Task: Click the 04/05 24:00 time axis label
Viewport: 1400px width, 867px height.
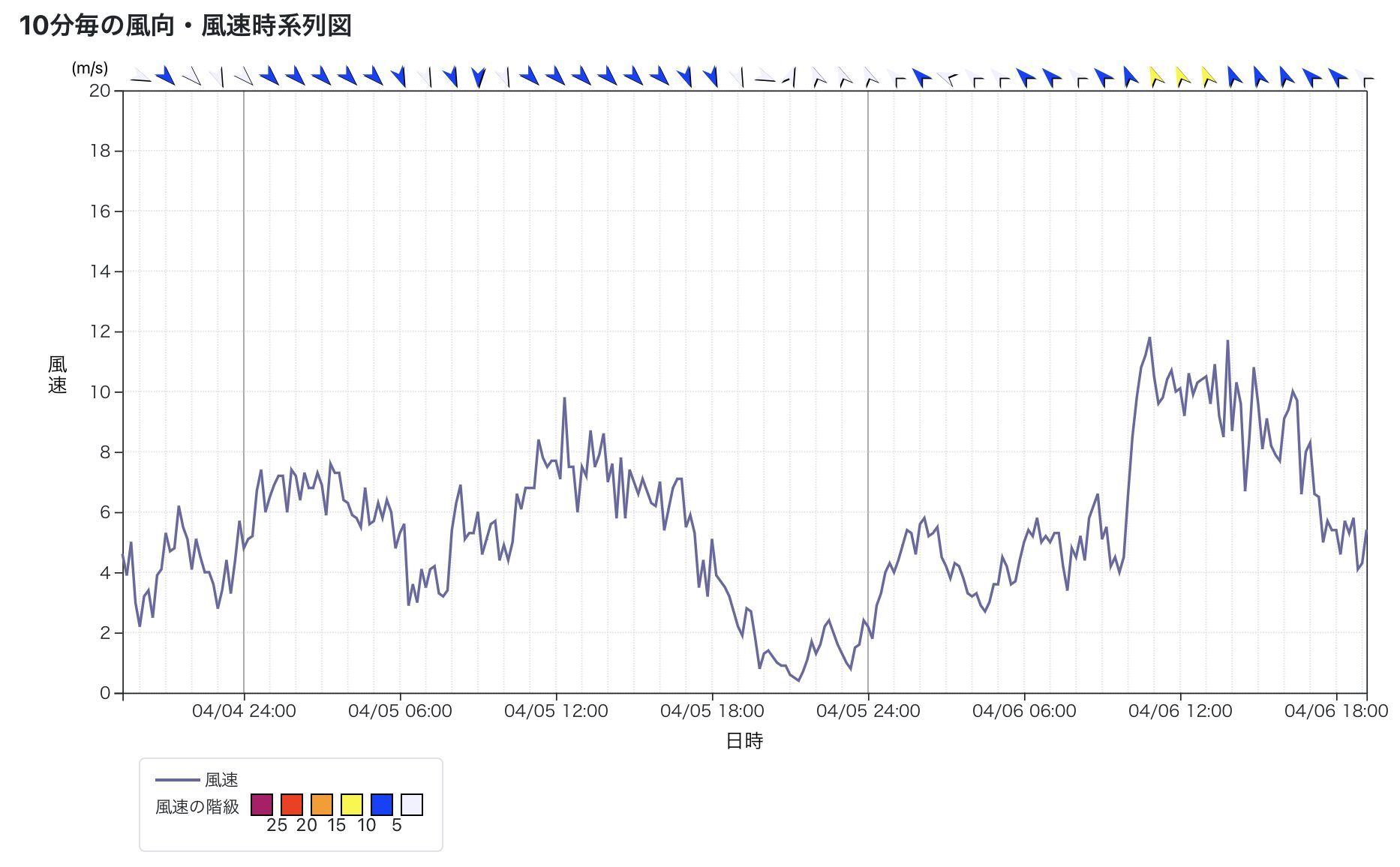Action: point(868,711)
